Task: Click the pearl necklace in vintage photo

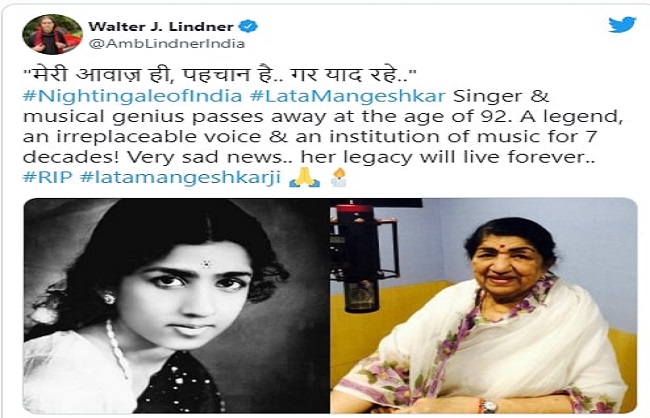Action: point(118,348)
